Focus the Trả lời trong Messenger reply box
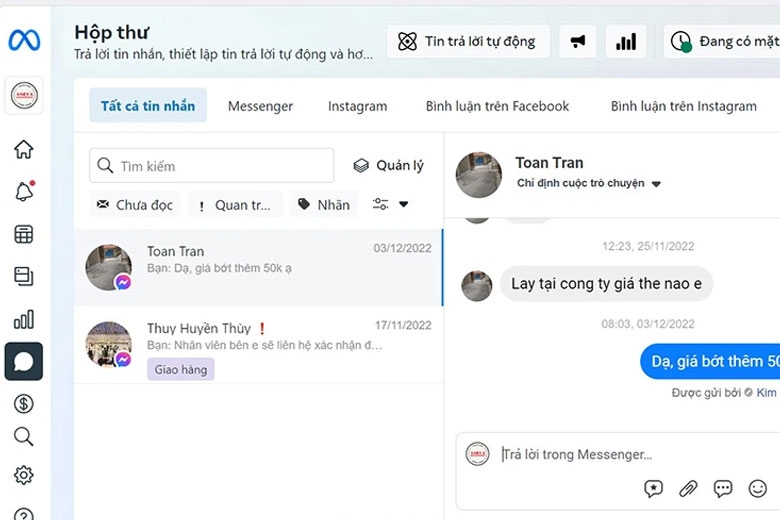 tap(577, 454)
